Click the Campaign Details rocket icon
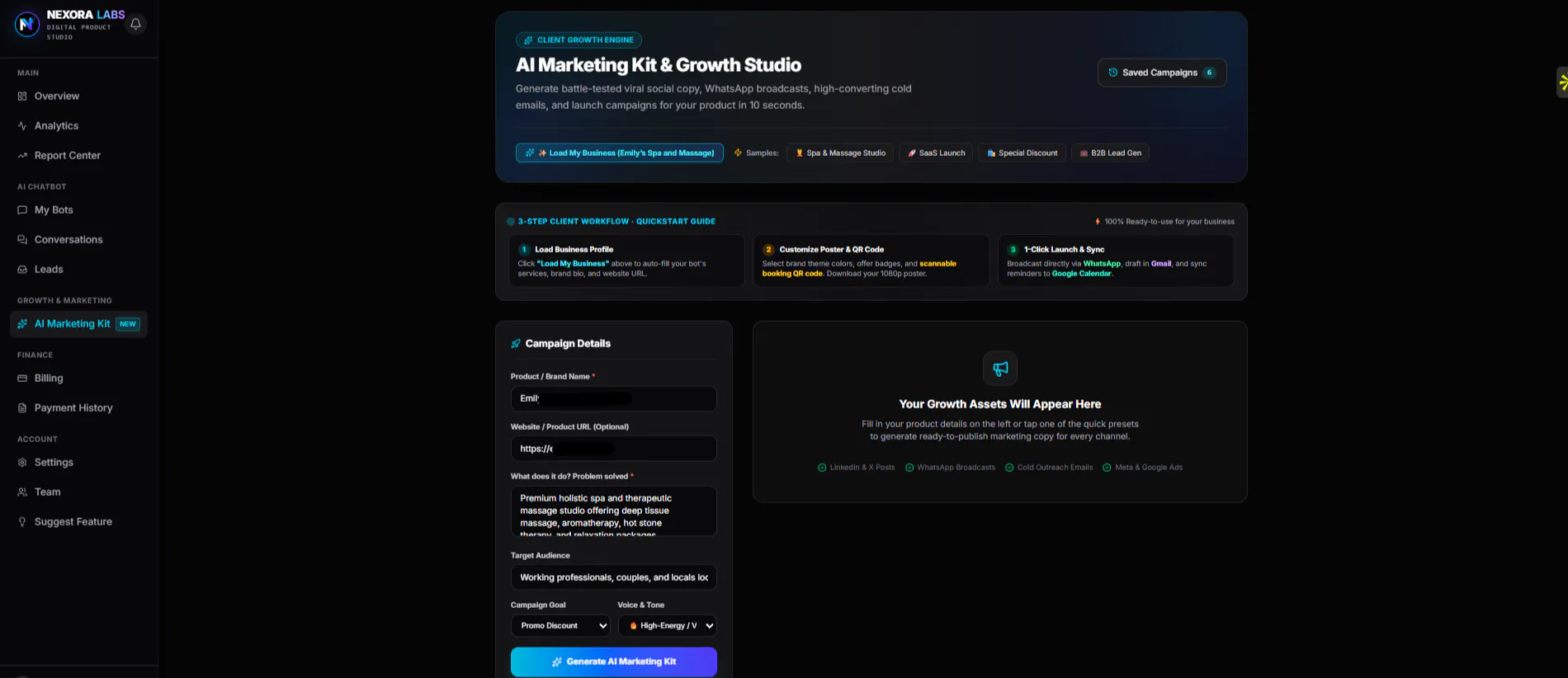This screenshot has width=1568, height=678. 516,344
